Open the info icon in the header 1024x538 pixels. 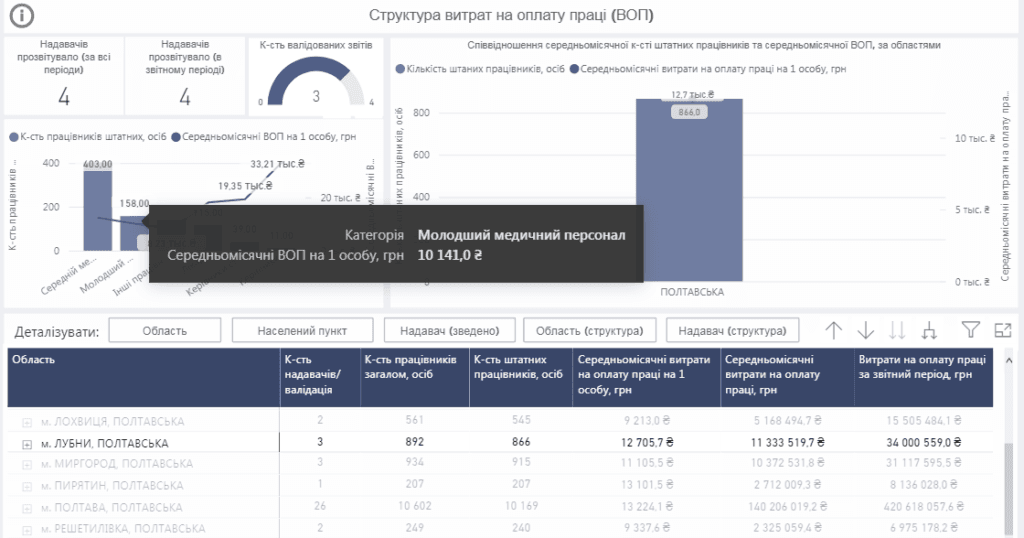pos(22,16)
